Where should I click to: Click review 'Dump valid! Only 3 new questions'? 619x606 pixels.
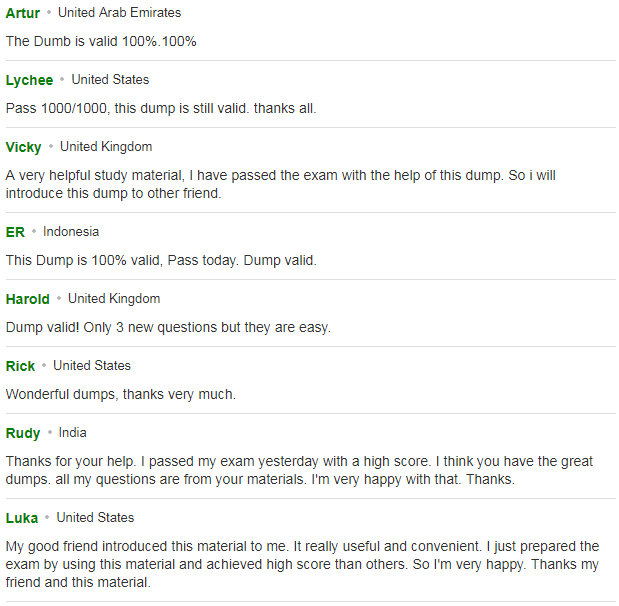(x=168, y=328)
